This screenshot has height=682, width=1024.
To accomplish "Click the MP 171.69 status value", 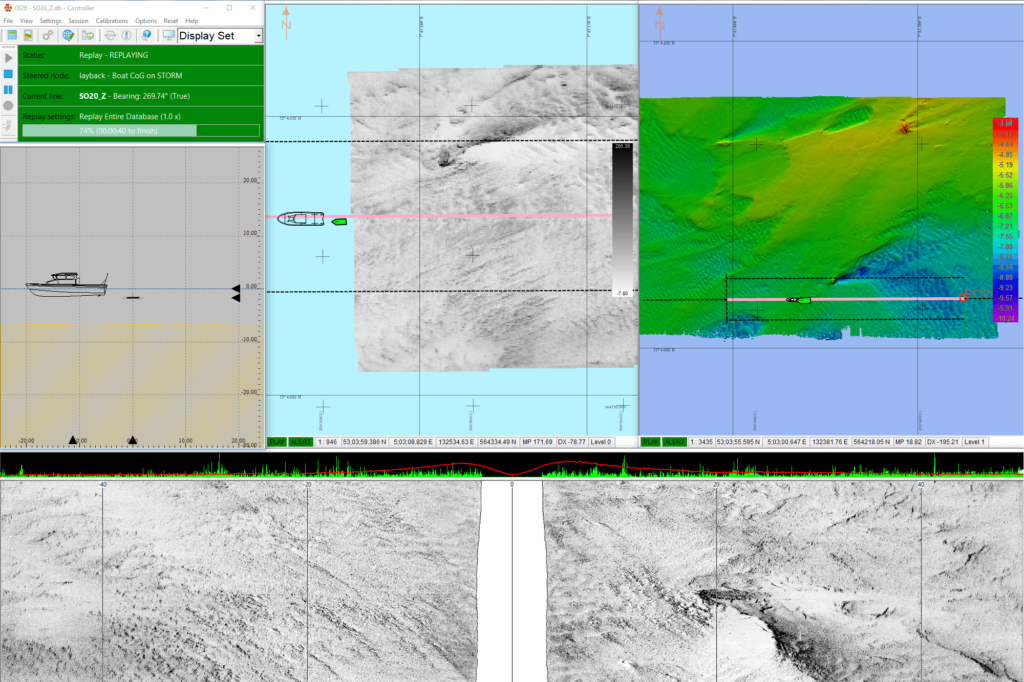I will 537,442.
